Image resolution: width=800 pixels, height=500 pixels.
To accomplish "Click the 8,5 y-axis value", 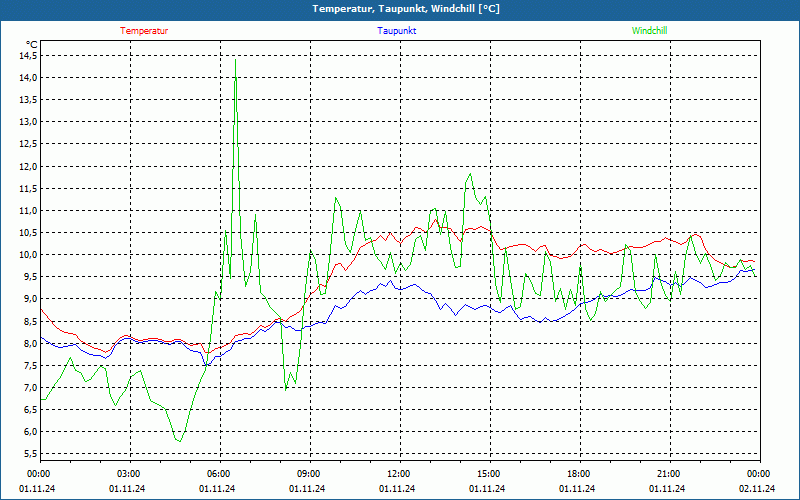I will (x=31, y=321).
